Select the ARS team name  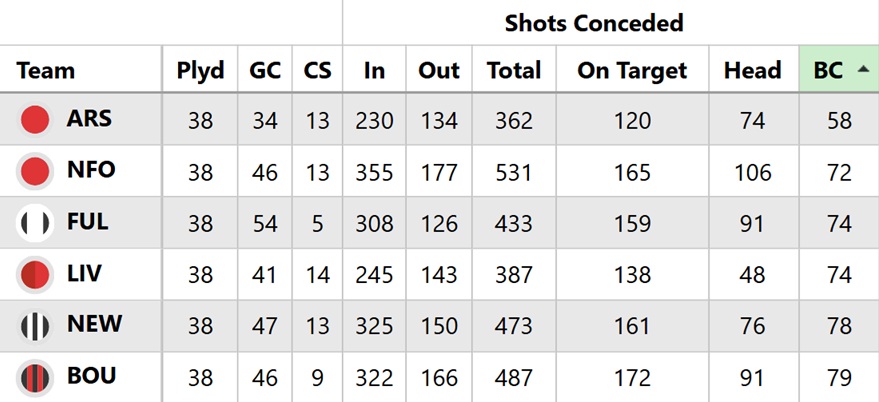click(x=89, y=119)
